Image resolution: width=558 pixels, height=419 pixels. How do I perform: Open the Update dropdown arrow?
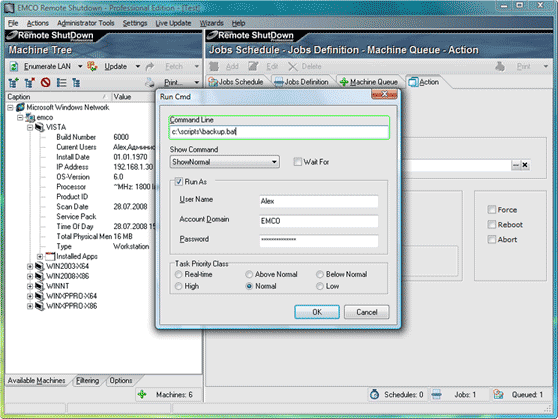[x=138, y=67]
